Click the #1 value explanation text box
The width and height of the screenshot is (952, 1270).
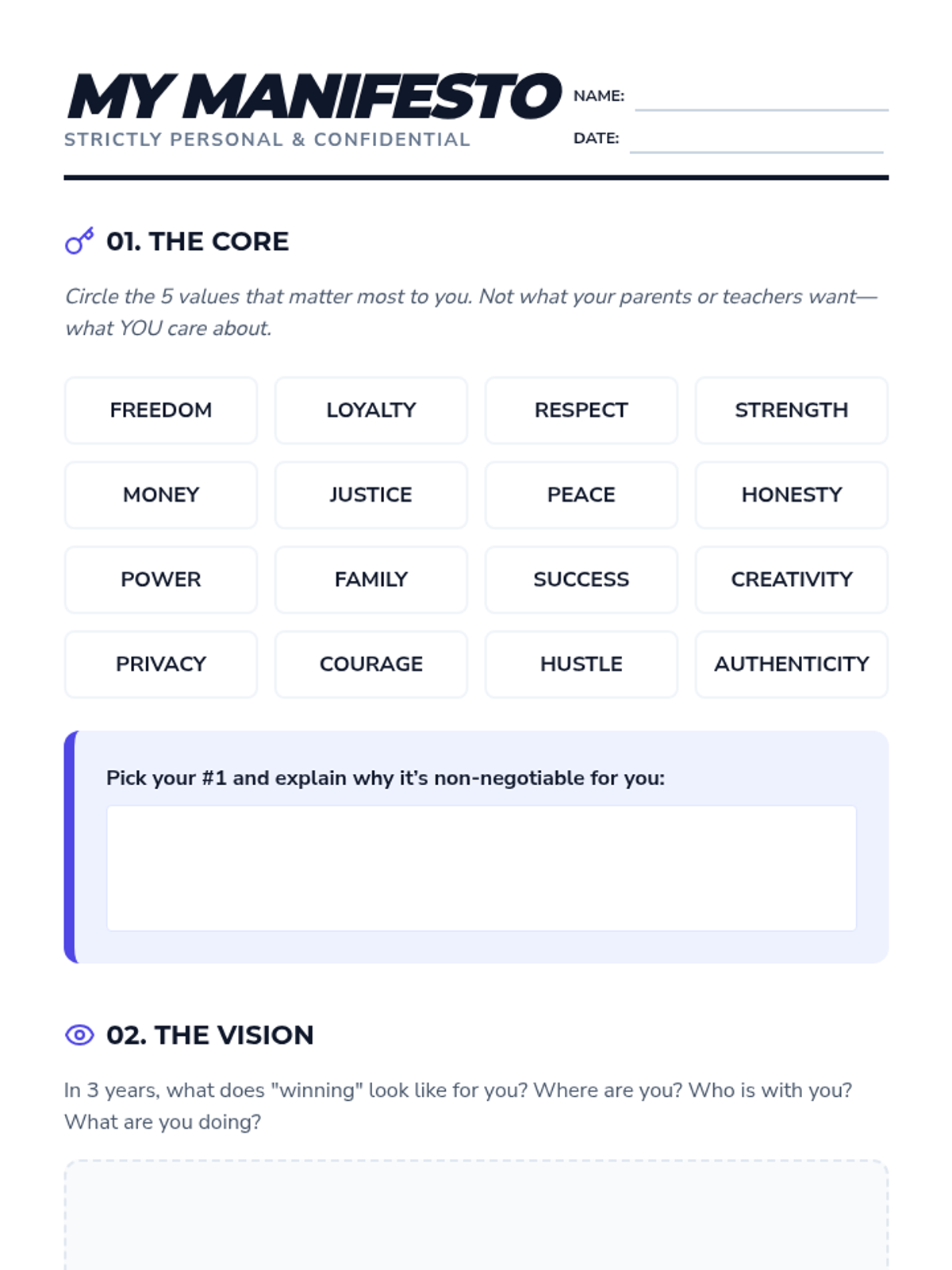pyautogui.click(x=482, y=868)
